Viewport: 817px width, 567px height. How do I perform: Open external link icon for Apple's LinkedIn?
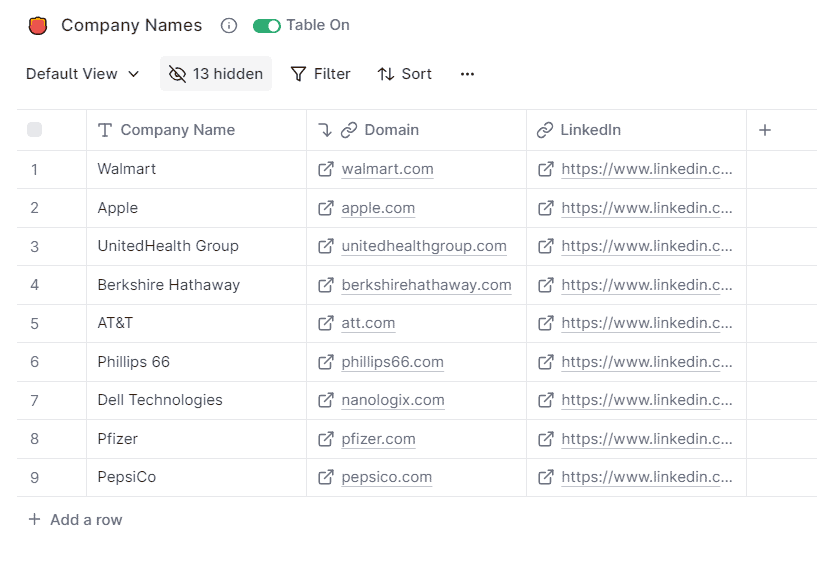(546, 208)
